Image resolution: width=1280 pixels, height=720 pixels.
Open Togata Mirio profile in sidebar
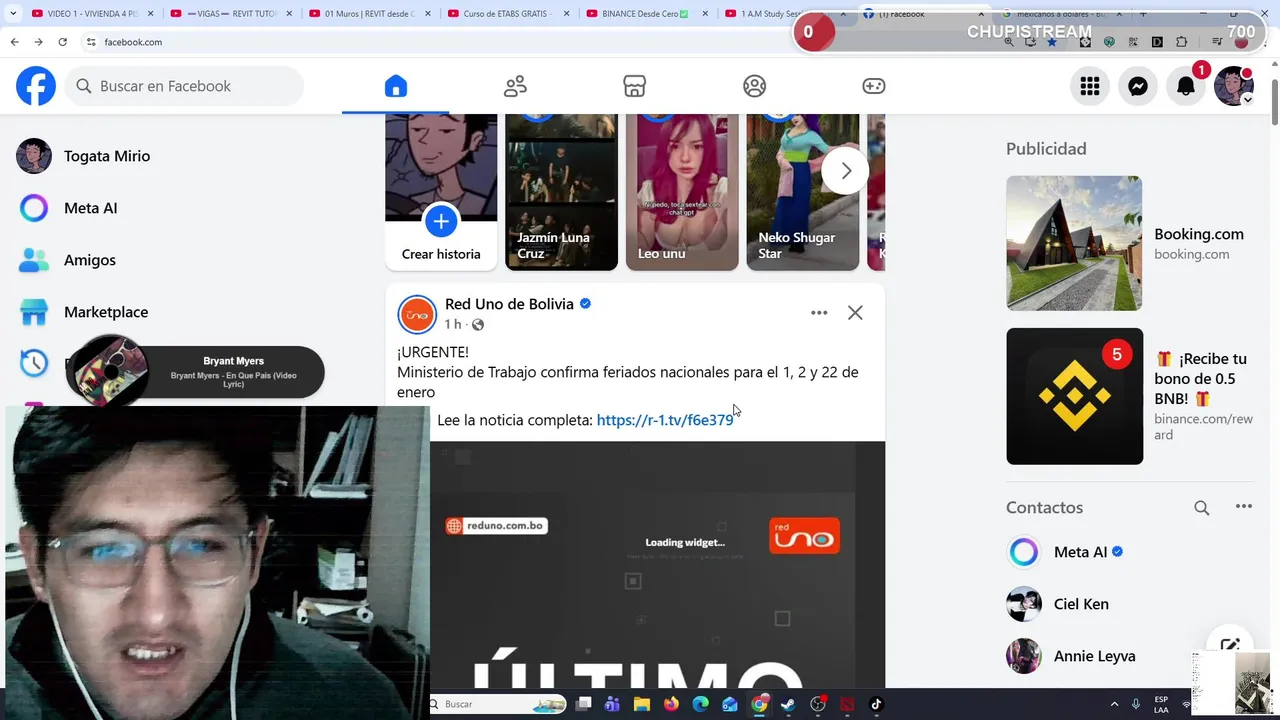[107, 156]
